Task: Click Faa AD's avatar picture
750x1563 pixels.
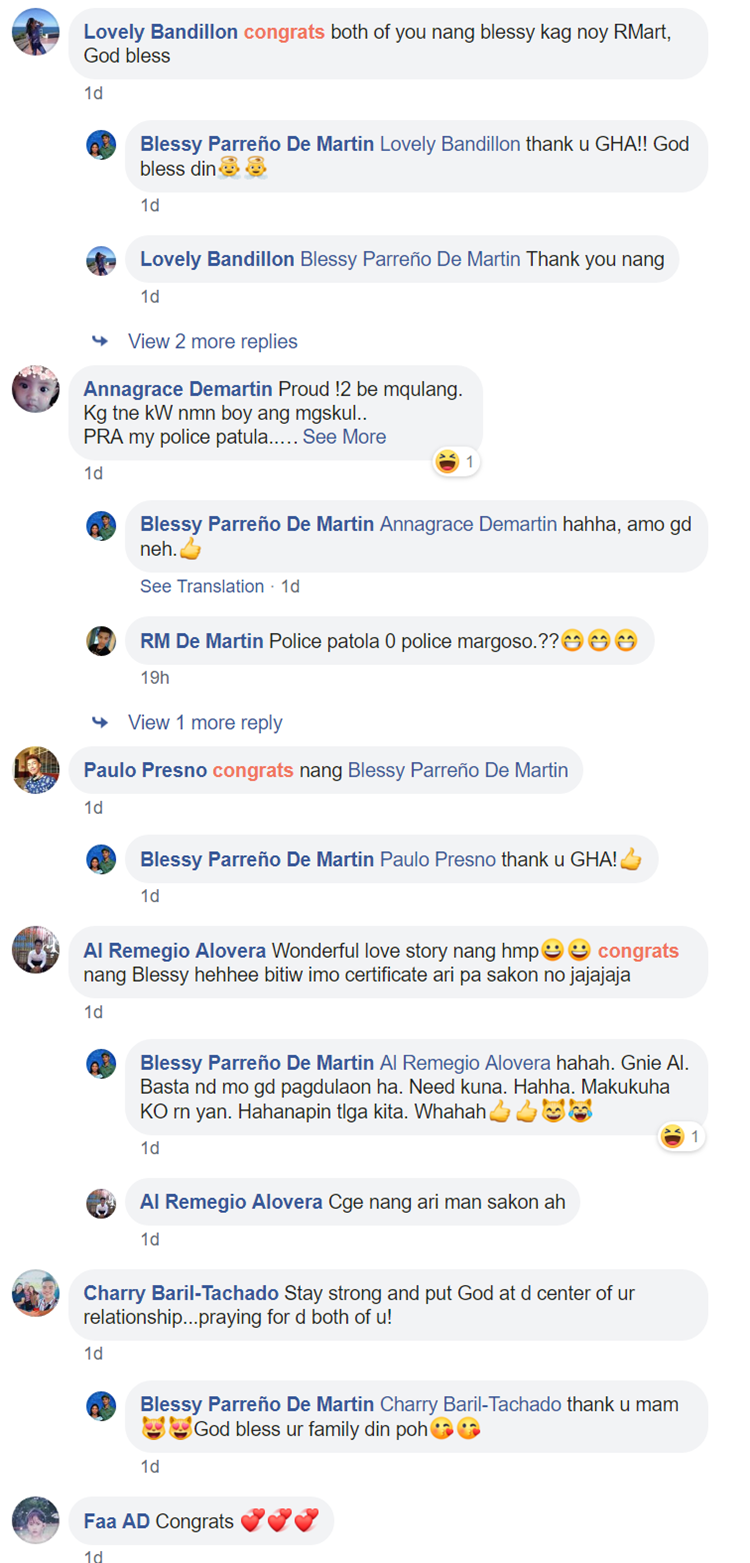Action: (36, 1521)
